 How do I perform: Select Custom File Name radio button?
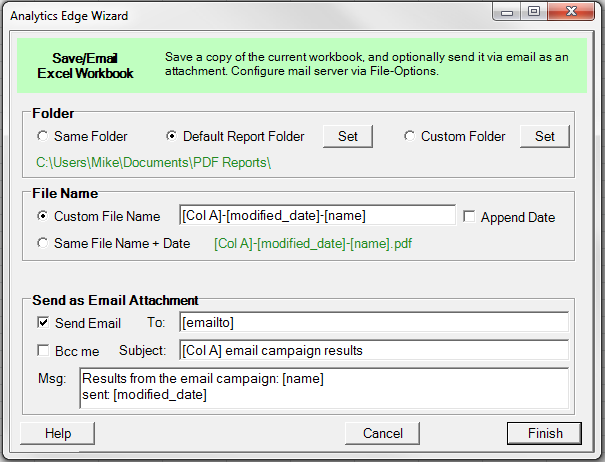42,216
